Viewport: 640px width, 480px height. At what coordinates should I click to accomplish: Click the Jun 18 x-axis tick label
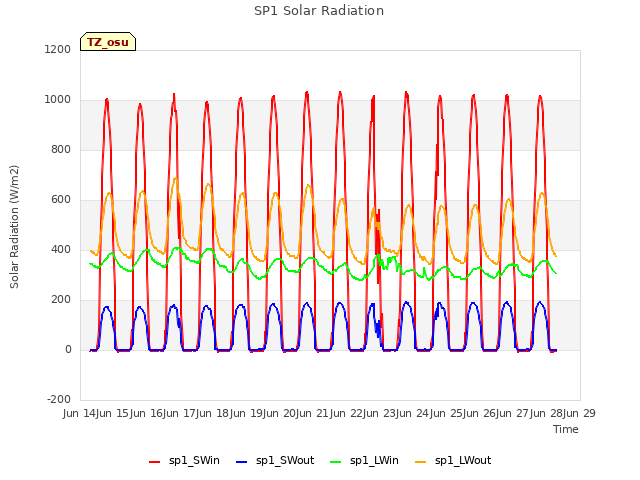click(214, 413)
